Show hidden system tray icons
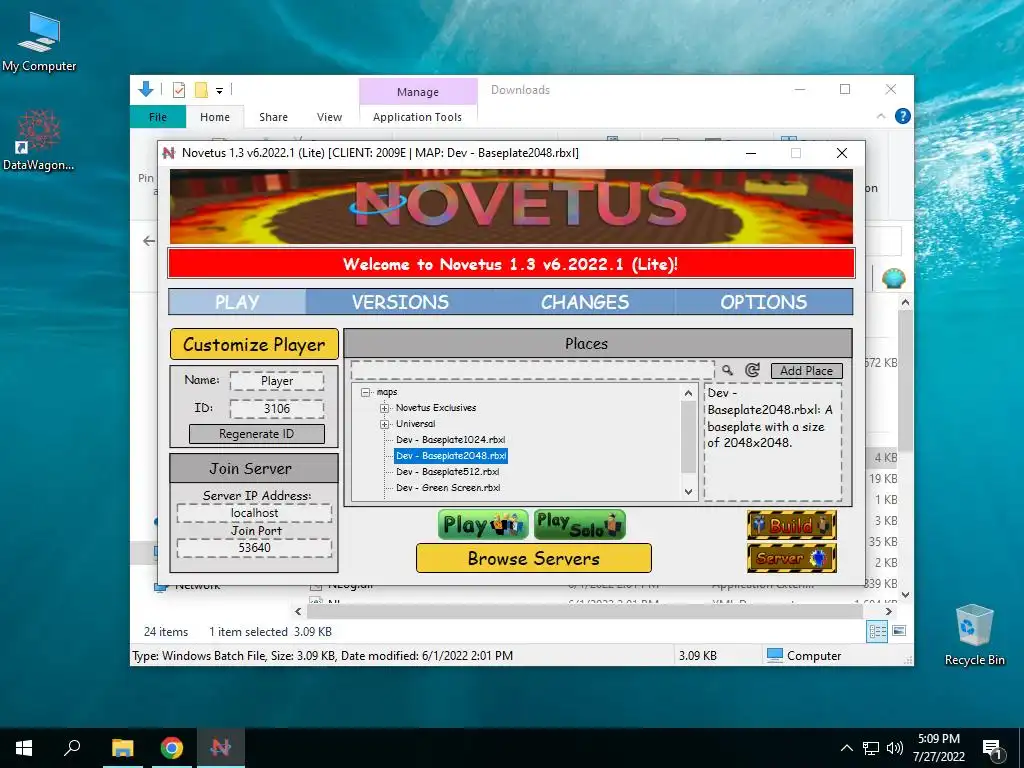The width and height of the screenshot is (1024, 768). 846,748
